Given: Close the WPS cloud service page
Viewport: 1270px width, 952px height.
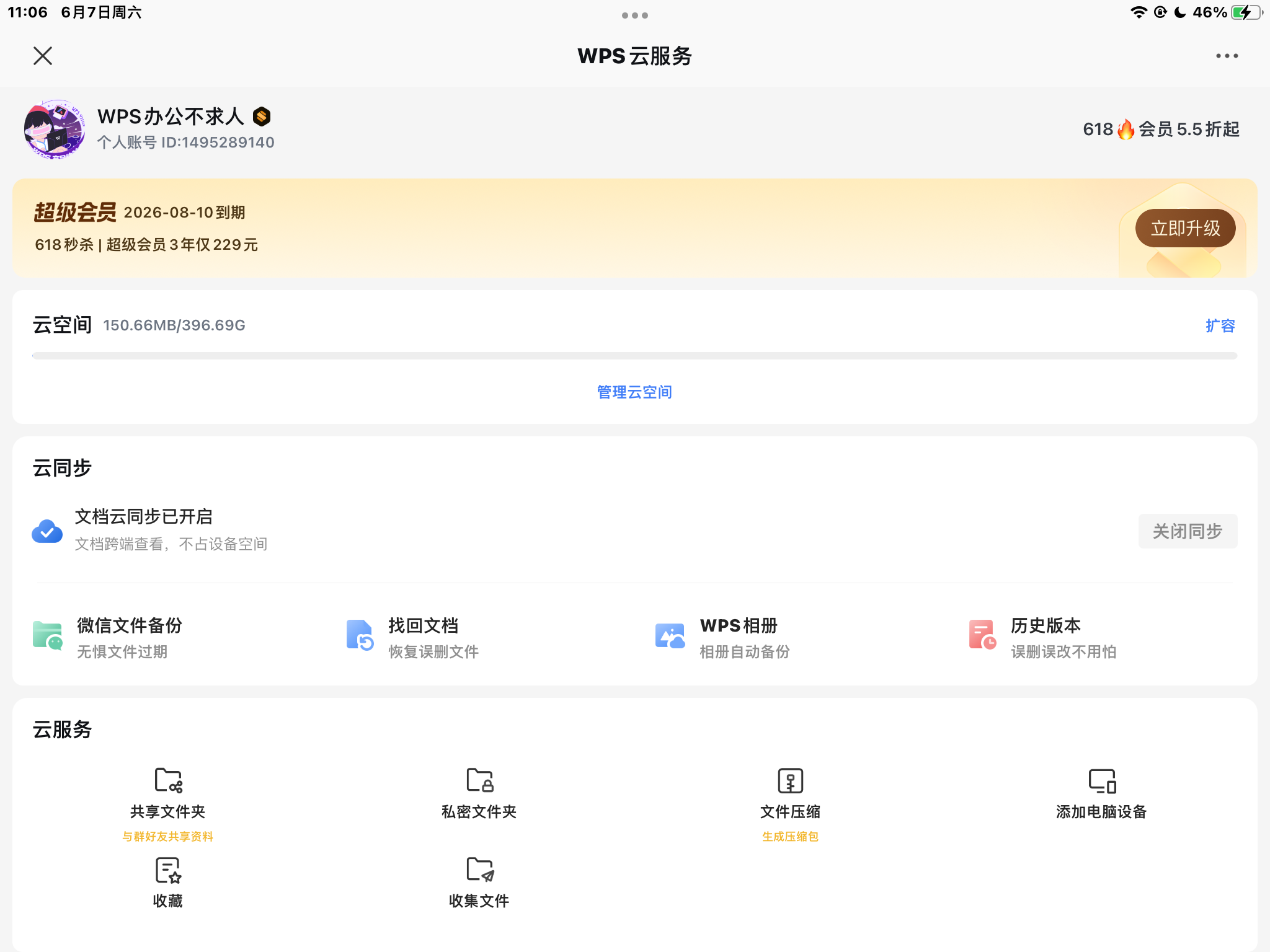Looking at the screenshot, I should click(x=43, y=56).
